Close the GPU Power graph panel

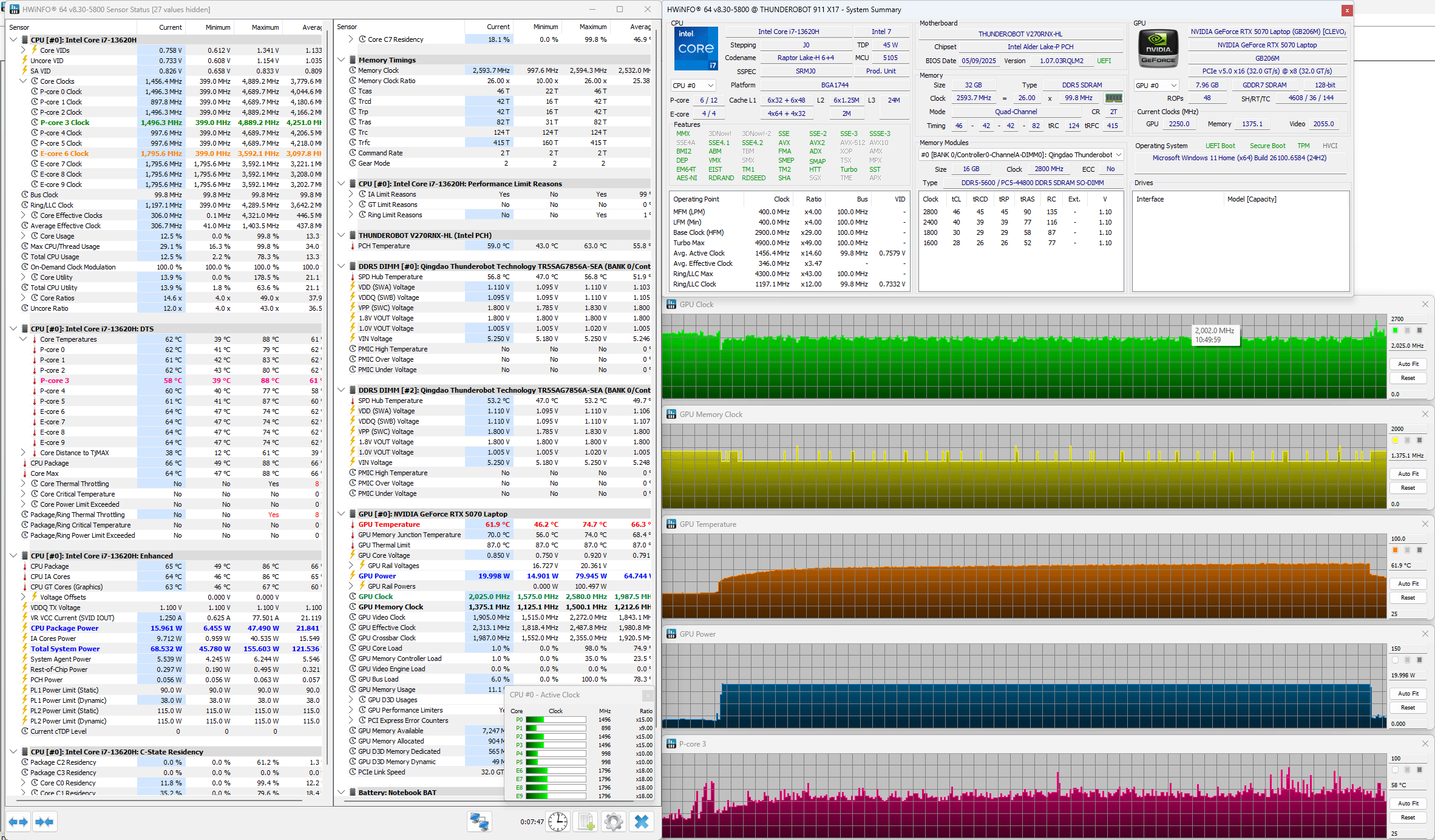(1425, 634)
